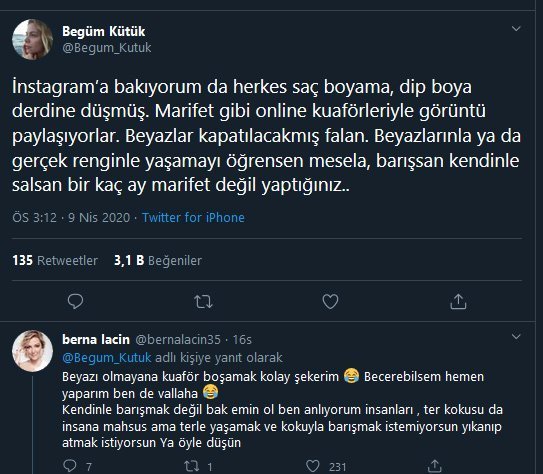This screenshot has height=474, width=543.
Task: View the 135 Retweetler list
Action: tap(55, 260)
